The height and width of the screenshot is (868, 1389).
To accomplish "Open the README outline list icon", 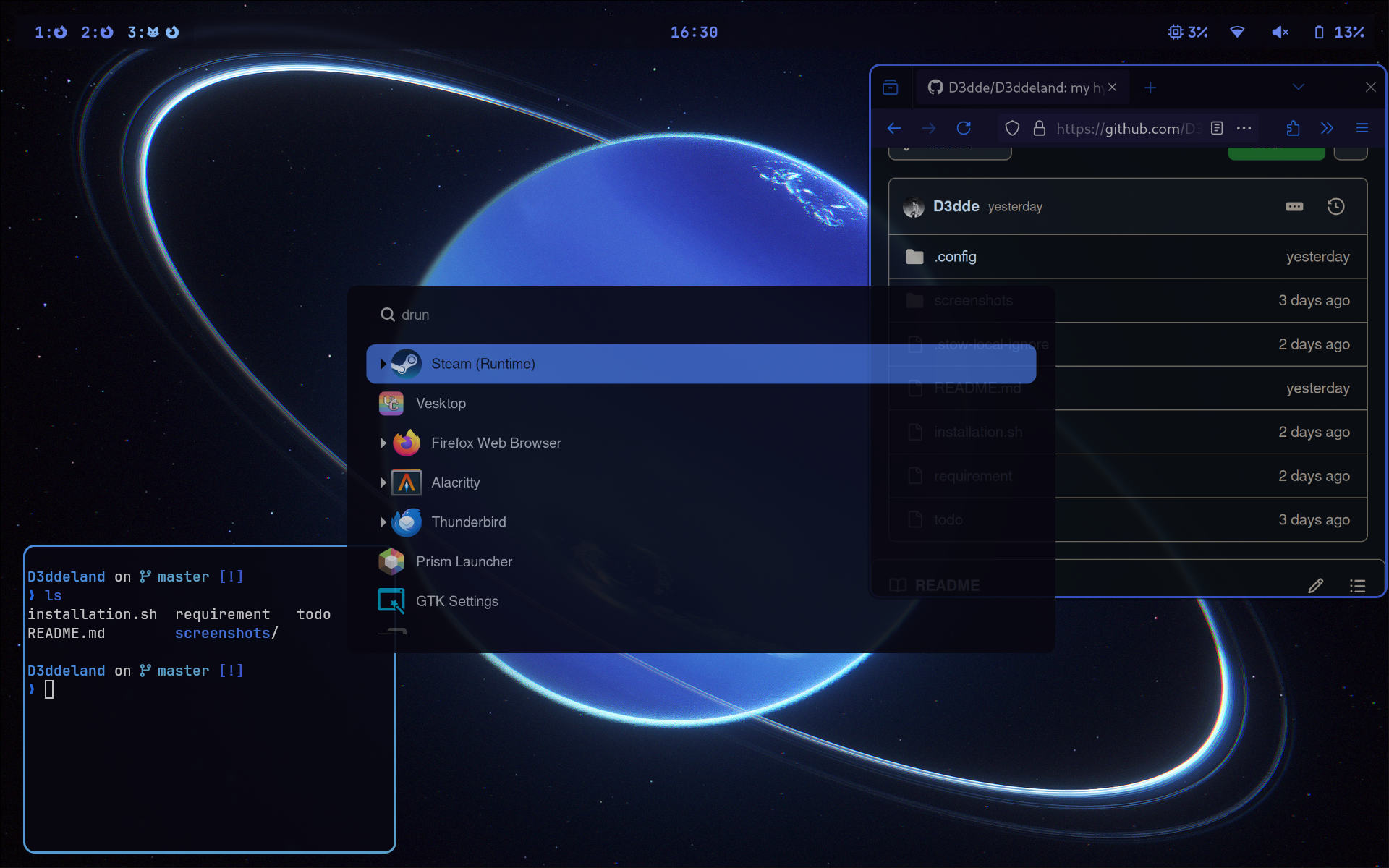I will [1357, 586].
